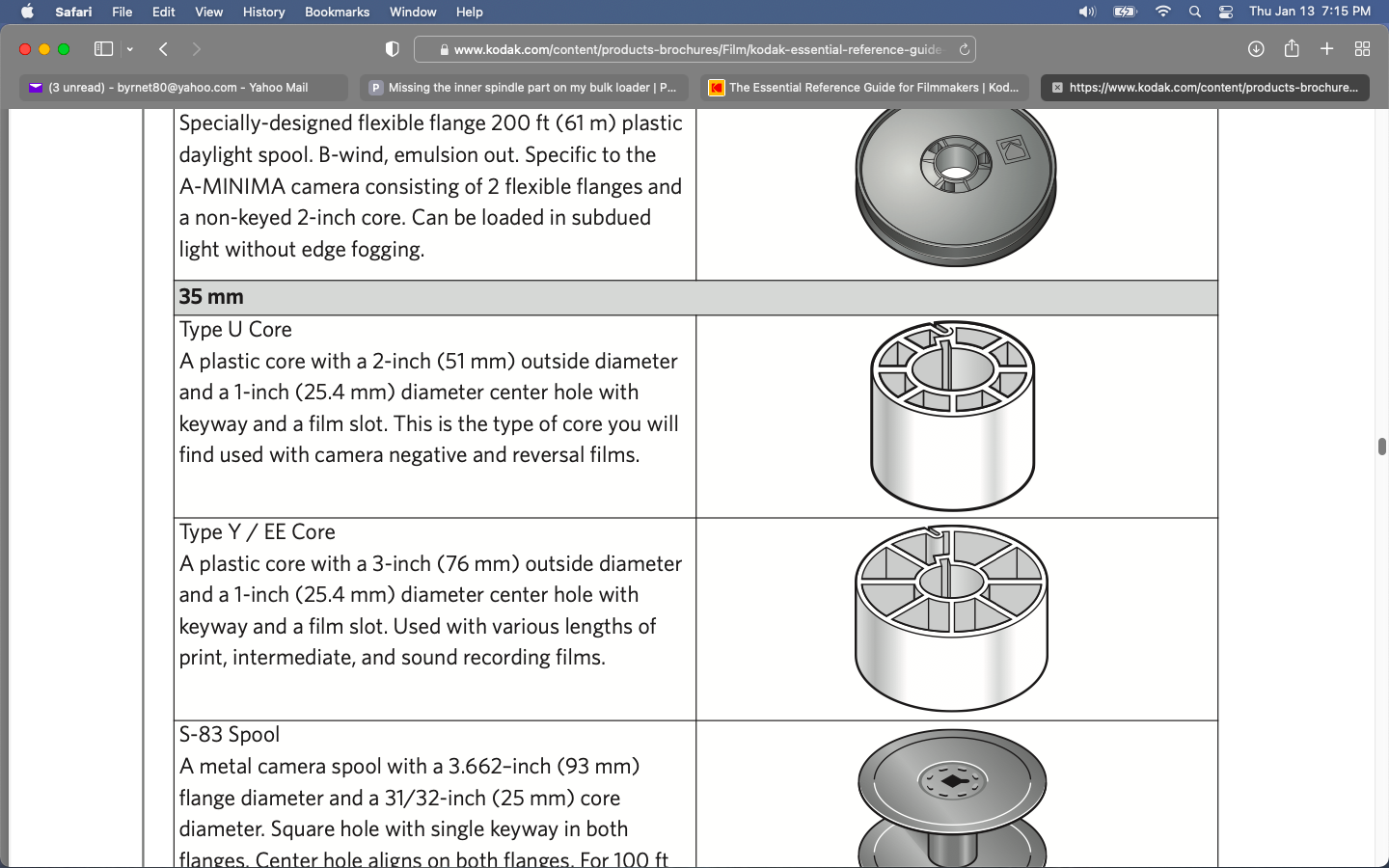This screenshot has width=1389, height=868.
Task: Open the Share menu
Action: click(1292, 48)
